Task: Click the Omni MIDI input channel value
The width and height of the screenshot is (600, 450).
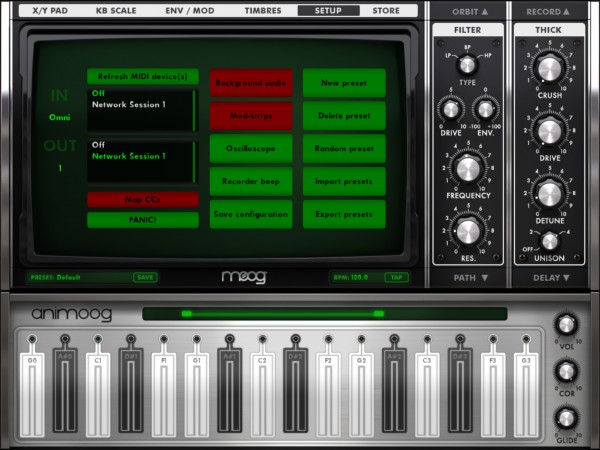Action: (x=60, y=117)
